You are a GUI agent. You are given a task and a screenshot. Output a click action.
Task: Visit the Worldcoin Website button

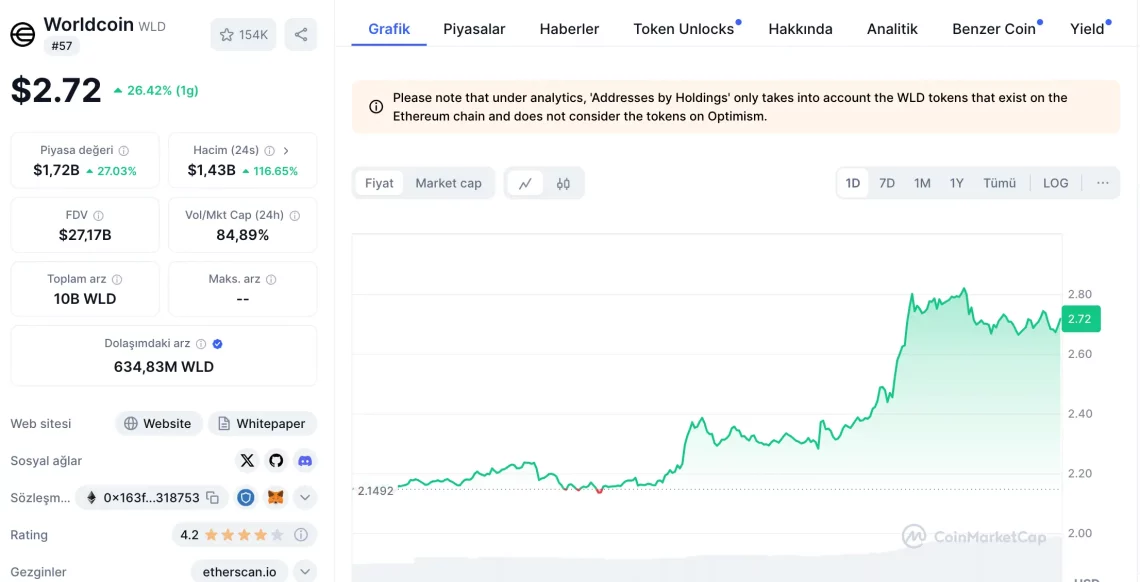[x=158, y=423]
